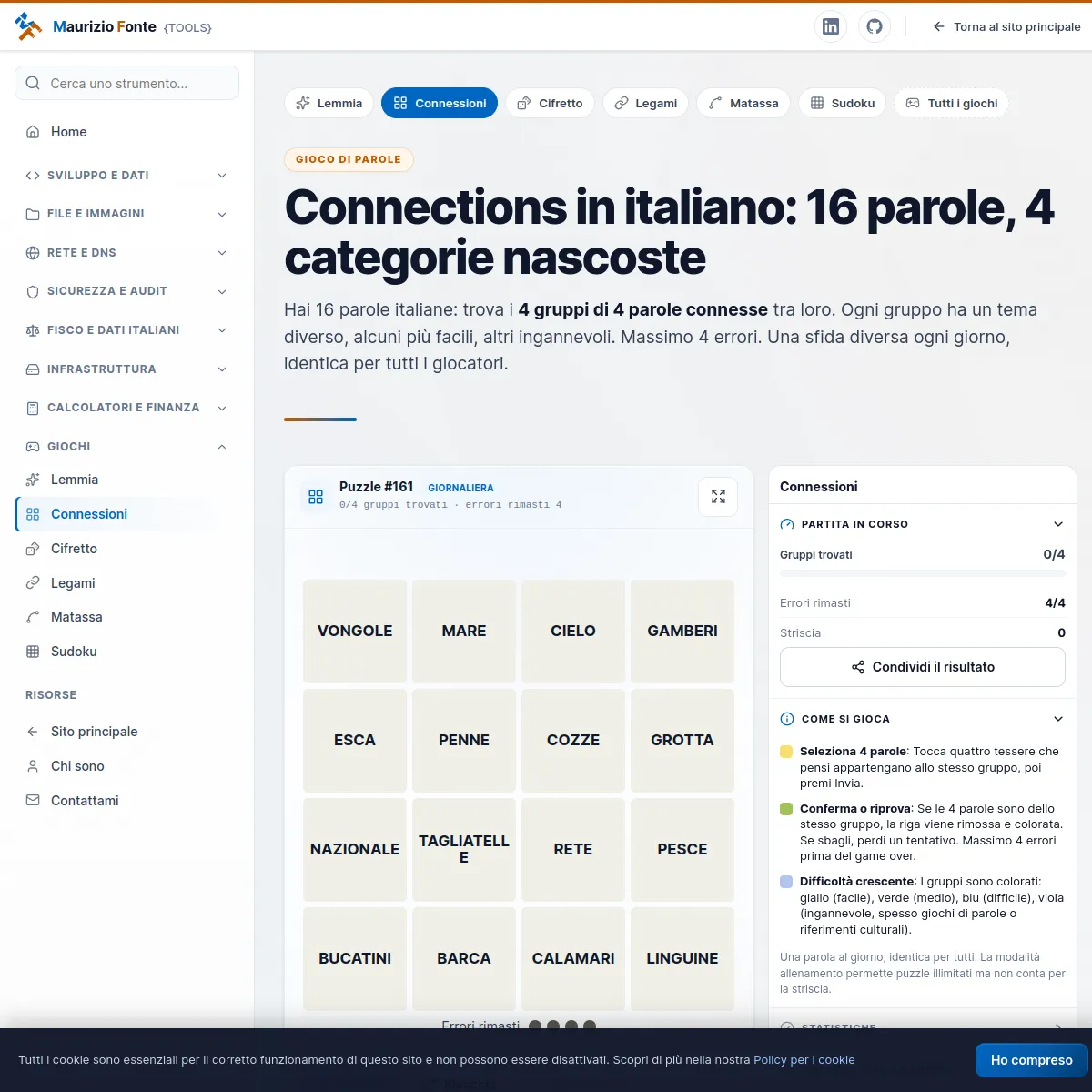Select the Connessioni game tab

(440, 103)
